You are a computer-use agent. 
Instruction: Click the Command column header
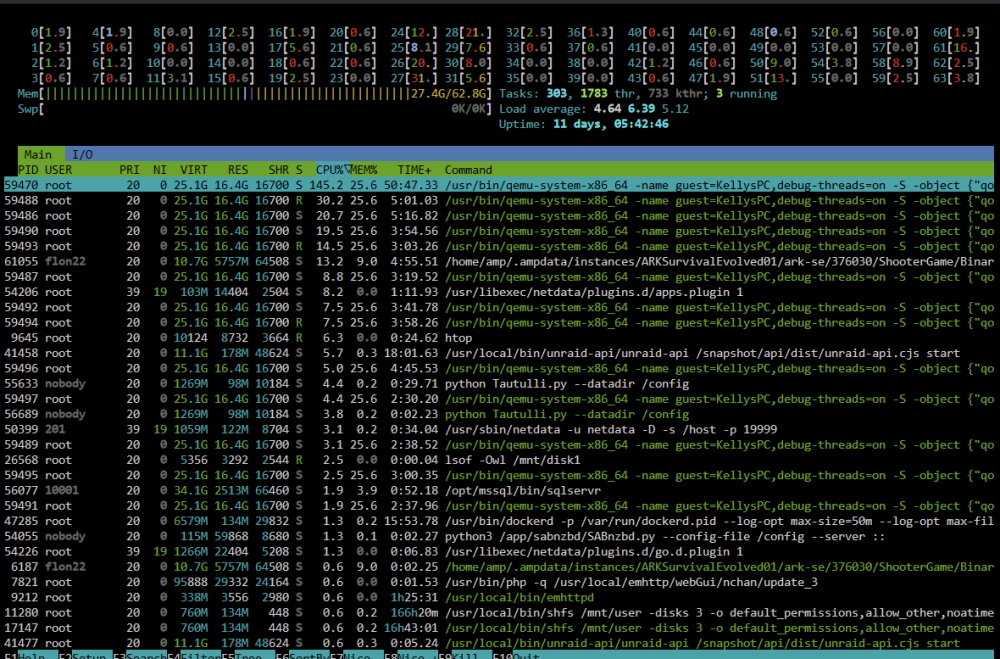pos(468,170)
